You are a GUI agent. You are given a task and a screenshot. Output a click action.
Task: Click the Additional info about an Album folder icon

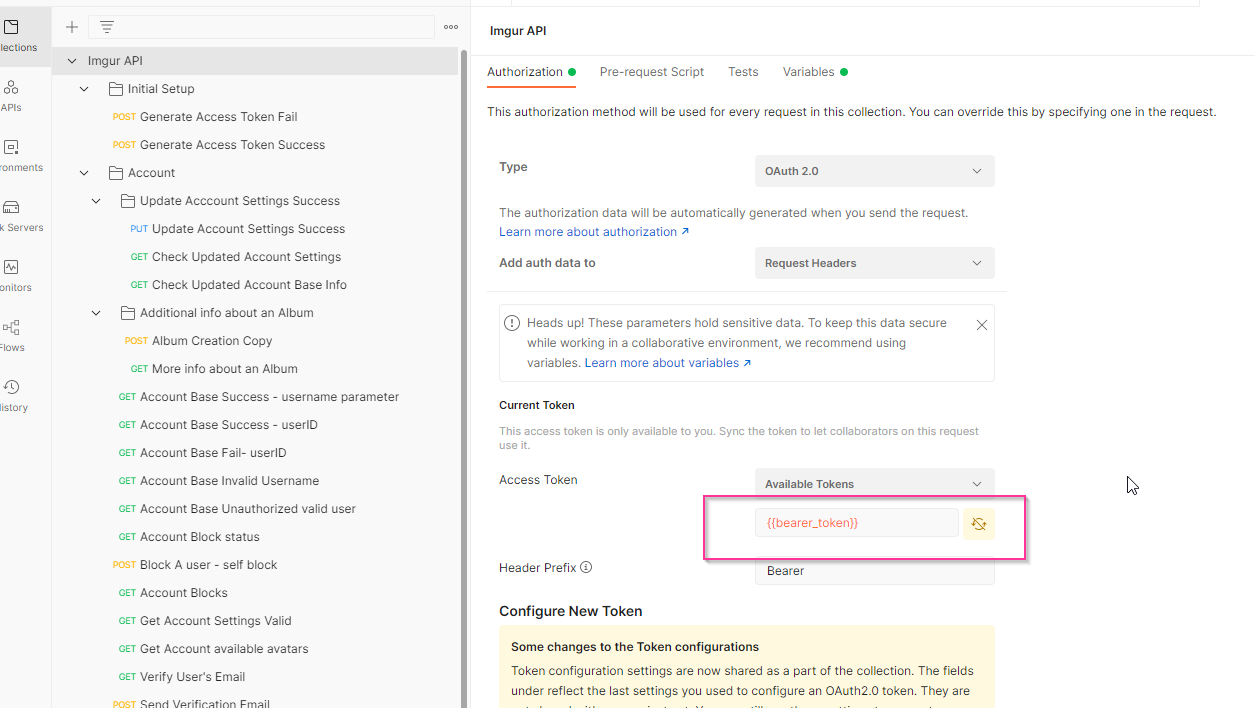click(128, 313)
